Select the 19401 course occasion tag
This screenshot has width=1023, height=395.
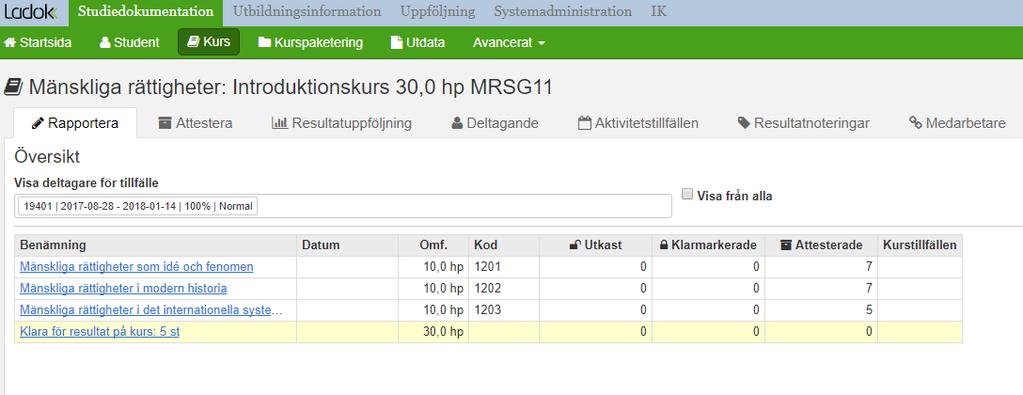(138, 206)
